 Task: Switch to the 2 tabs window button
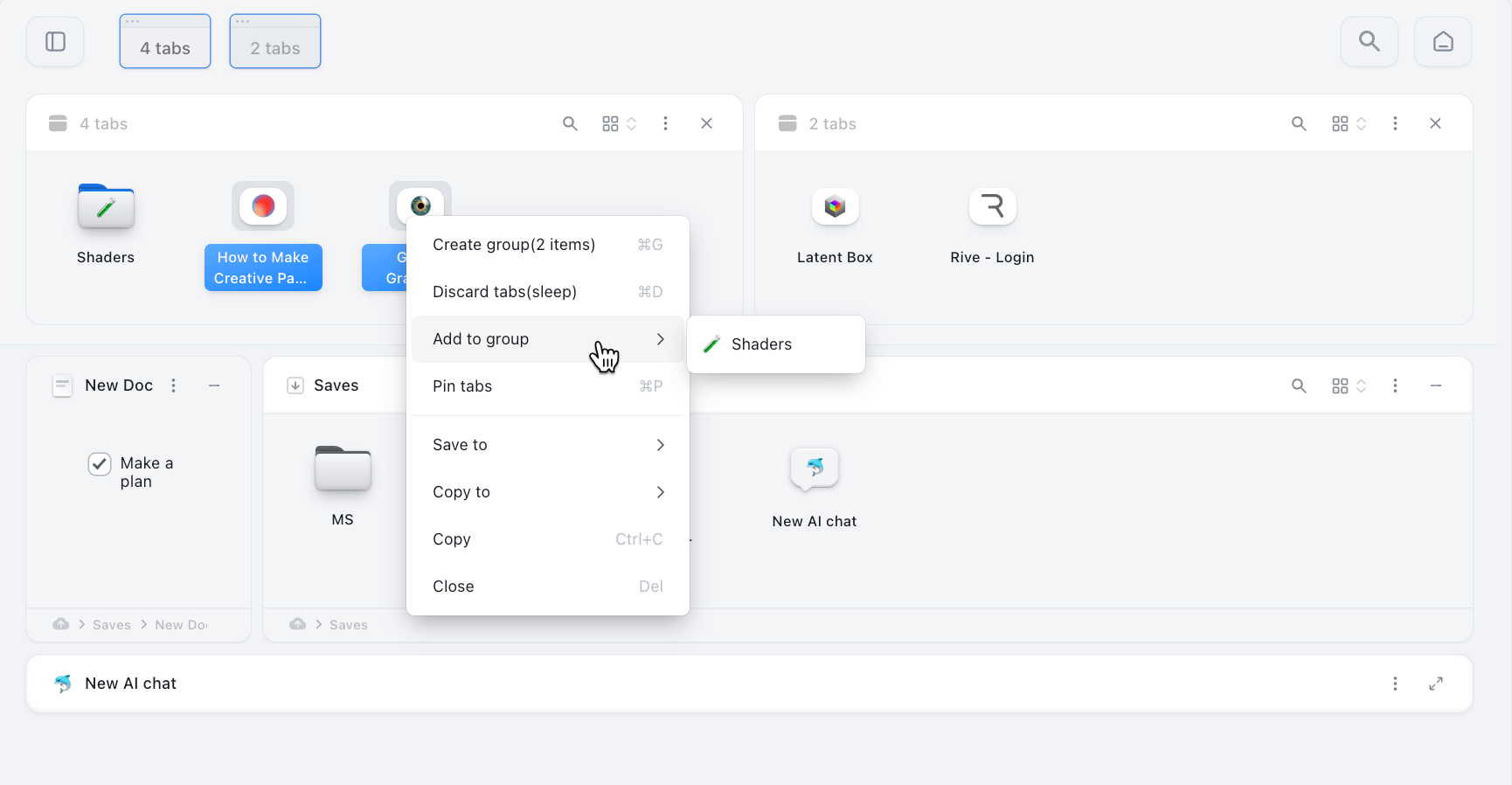pyautogui.click(x=275, y=42)
